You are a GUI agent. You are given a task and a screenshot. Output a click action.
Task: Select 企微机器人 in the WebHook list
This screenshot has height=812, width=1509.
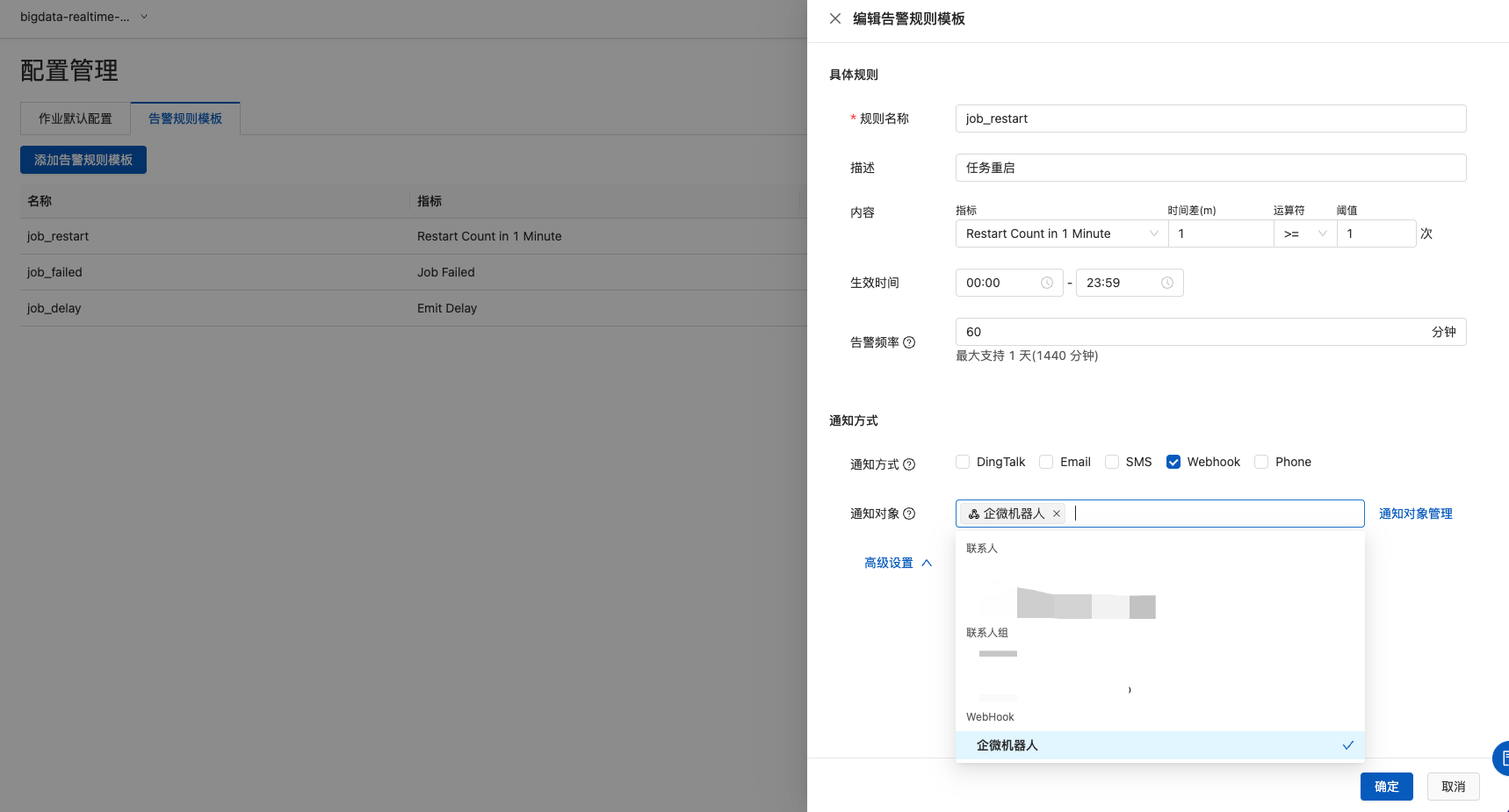[1160, 745]
